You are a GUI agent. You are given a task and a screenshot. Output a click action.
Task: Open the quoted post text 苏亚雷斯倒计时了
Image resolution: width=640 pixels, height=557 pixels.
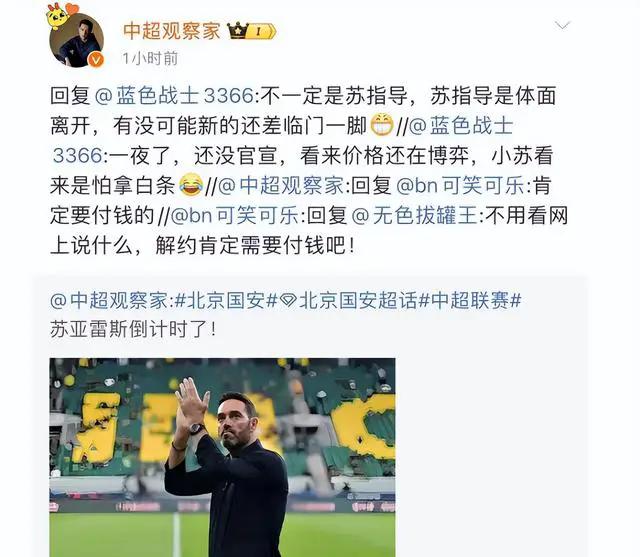coord(133,329)
